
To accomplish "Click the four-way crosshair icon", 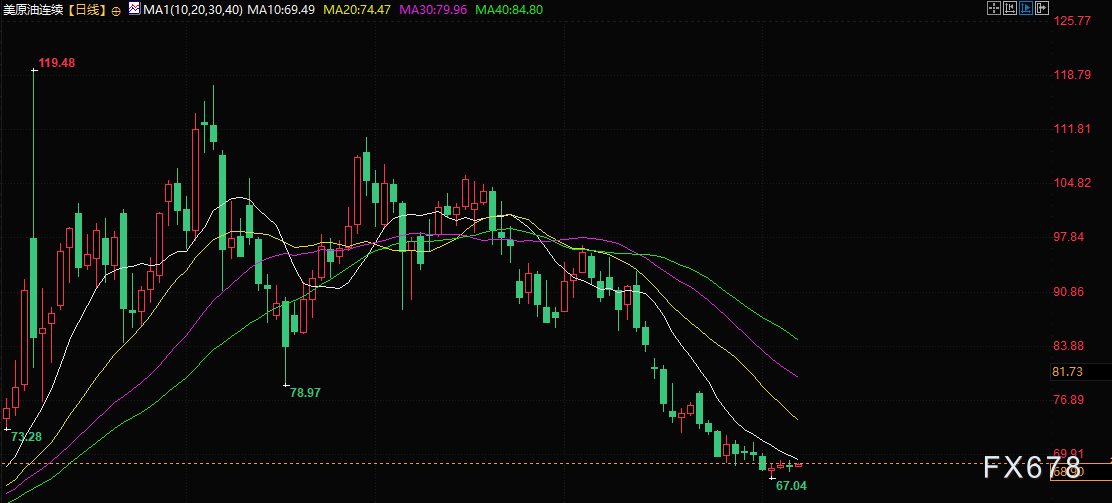I will 993,9.
